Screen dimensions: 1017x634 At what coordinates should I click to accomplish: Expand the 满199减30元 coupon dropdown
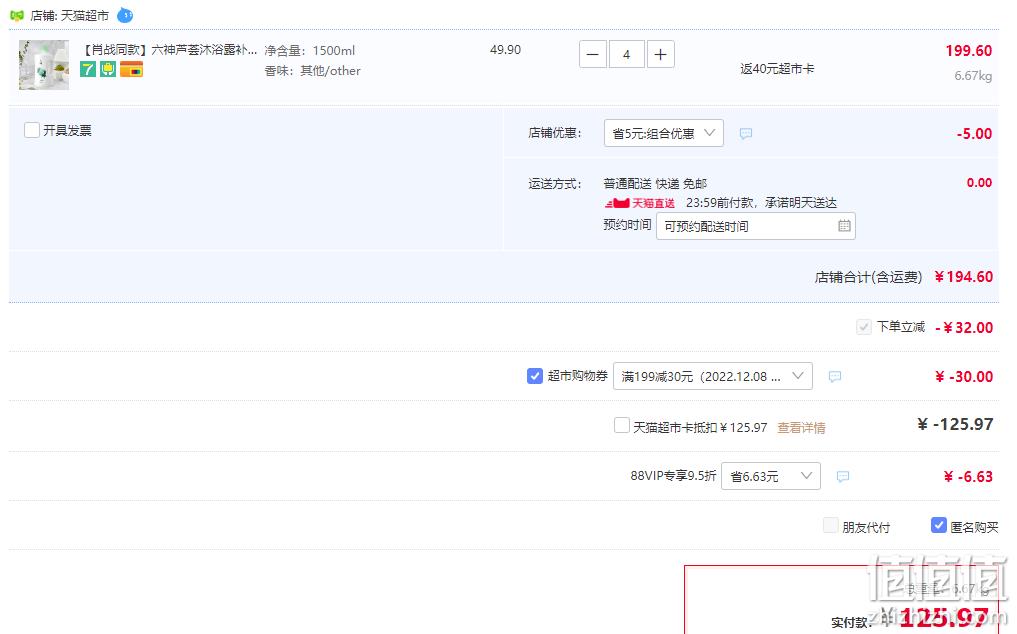[x=712, y=376]
